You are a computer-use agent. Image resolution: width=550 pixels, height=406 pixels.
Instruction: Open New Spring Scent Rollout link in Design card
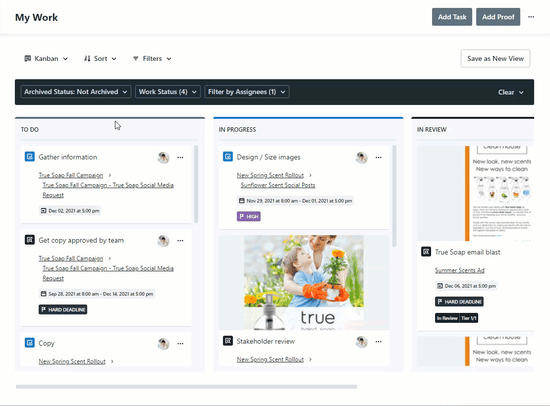(x=270, y=175)
